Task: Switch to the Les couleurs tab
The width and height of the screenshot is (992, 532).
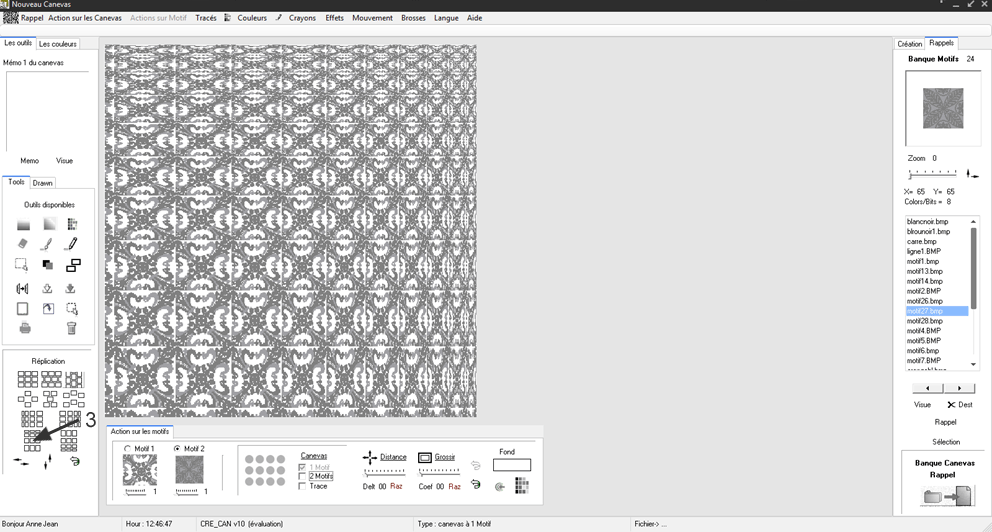Action: [x=57, y=44]
